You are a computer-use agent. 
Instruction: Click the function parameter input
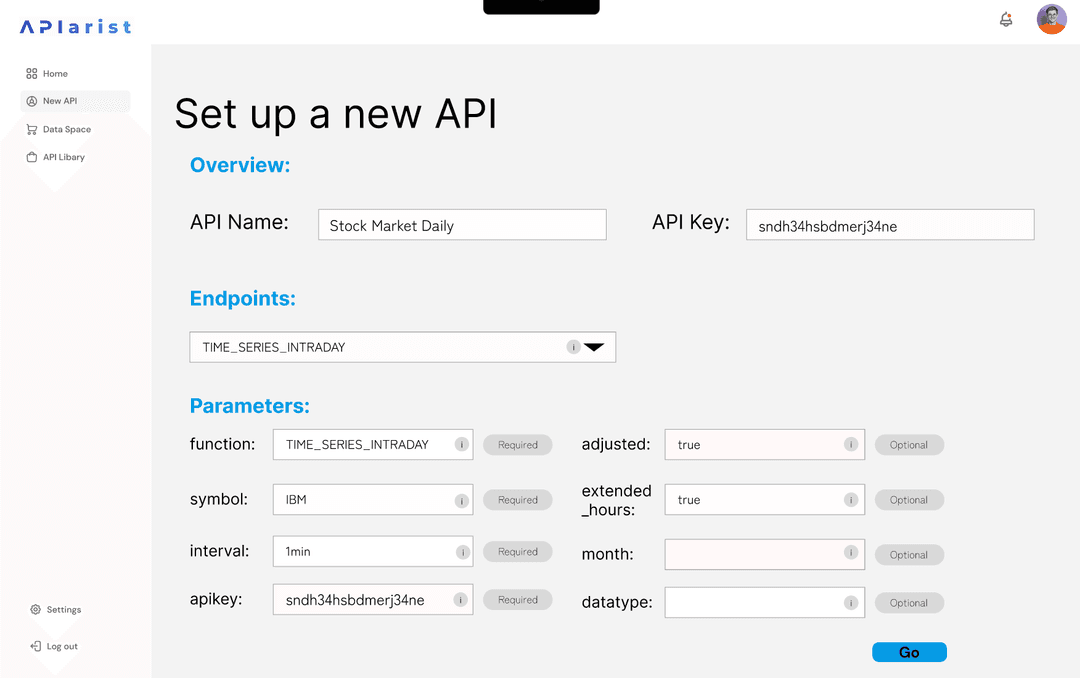click(x=373, y=444)
